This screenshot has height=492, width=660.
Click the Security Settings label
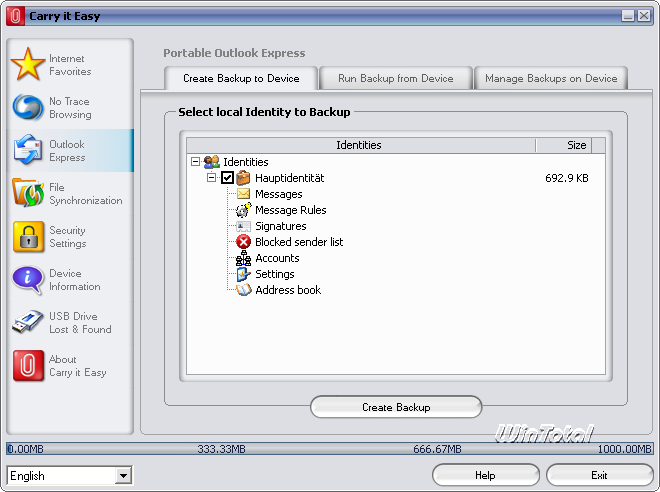tap(68, 237)
